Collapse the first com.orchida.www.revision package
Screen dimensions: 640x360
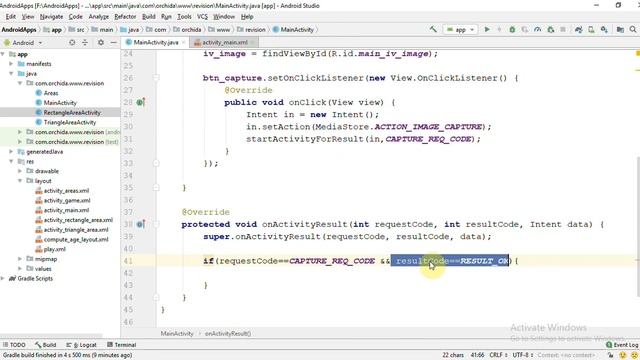pyautogui.click(x=20, y=83)
